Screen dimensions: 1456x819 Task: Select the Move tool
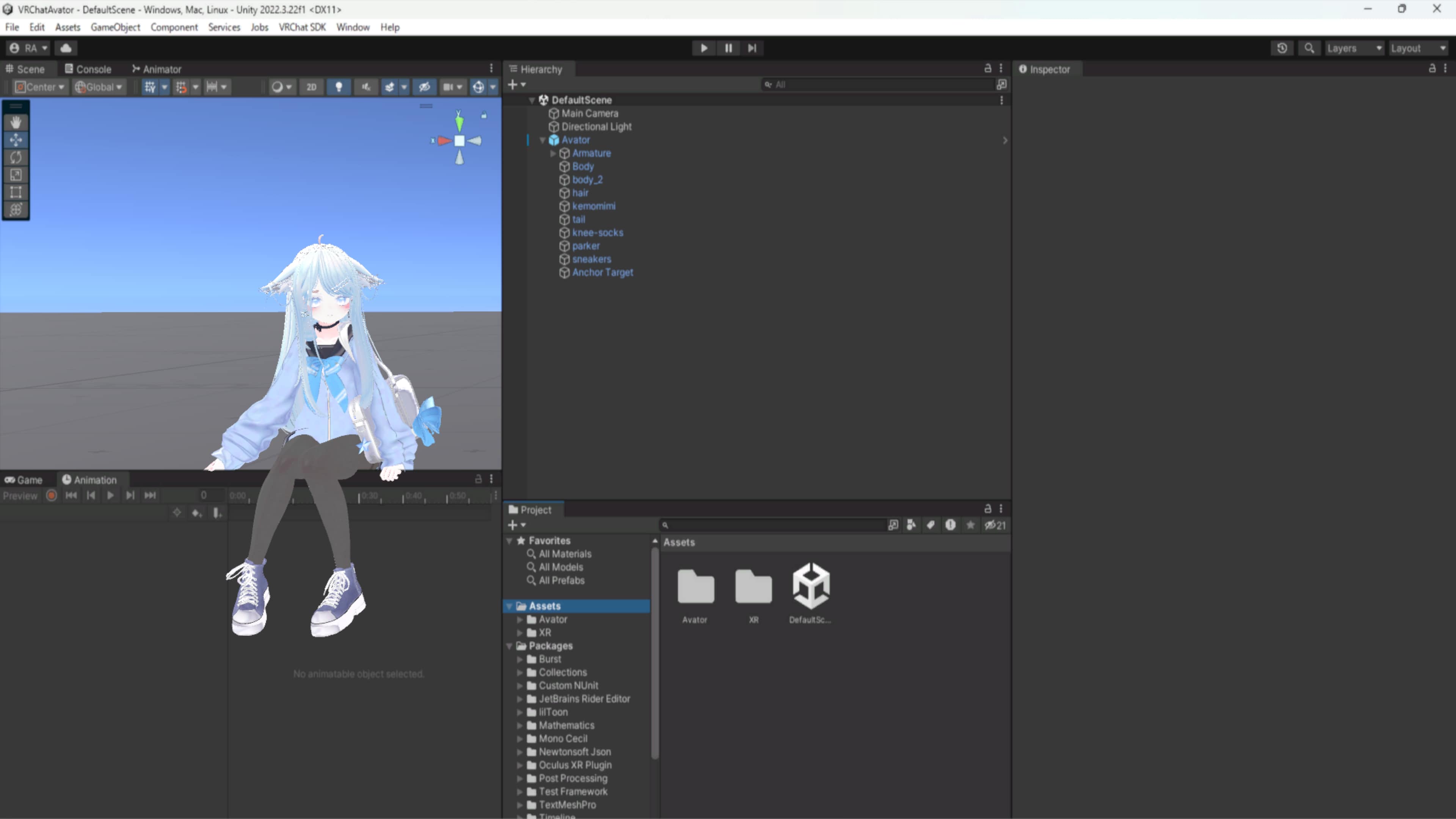[16, 140]
